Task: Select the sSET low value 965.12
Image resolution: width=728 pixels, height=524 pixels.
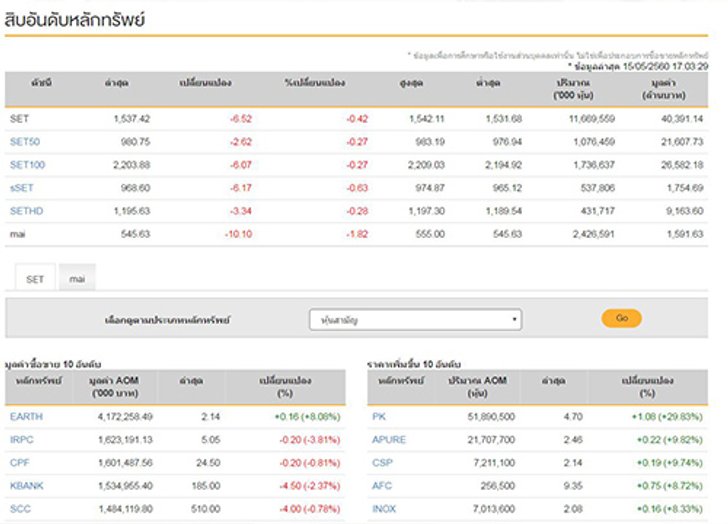Action: 507,188
